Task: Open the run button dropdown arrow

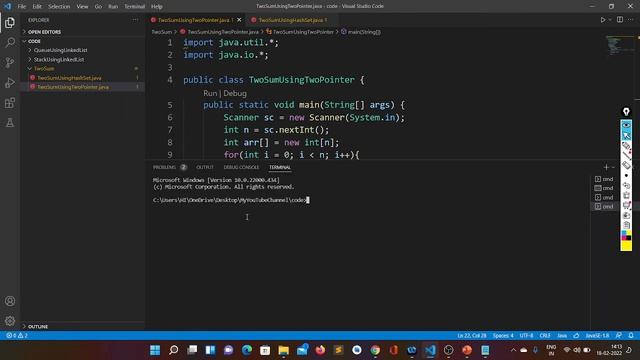Action: coord(610,20)
